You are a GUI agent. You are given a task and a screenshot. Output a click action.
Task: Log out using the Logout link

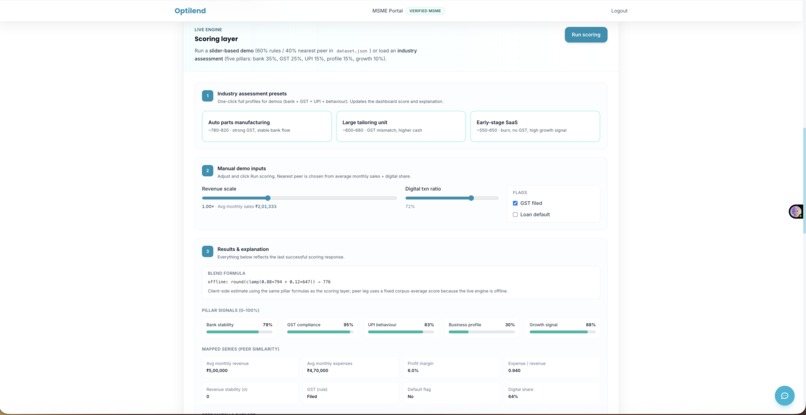[619, 11]
